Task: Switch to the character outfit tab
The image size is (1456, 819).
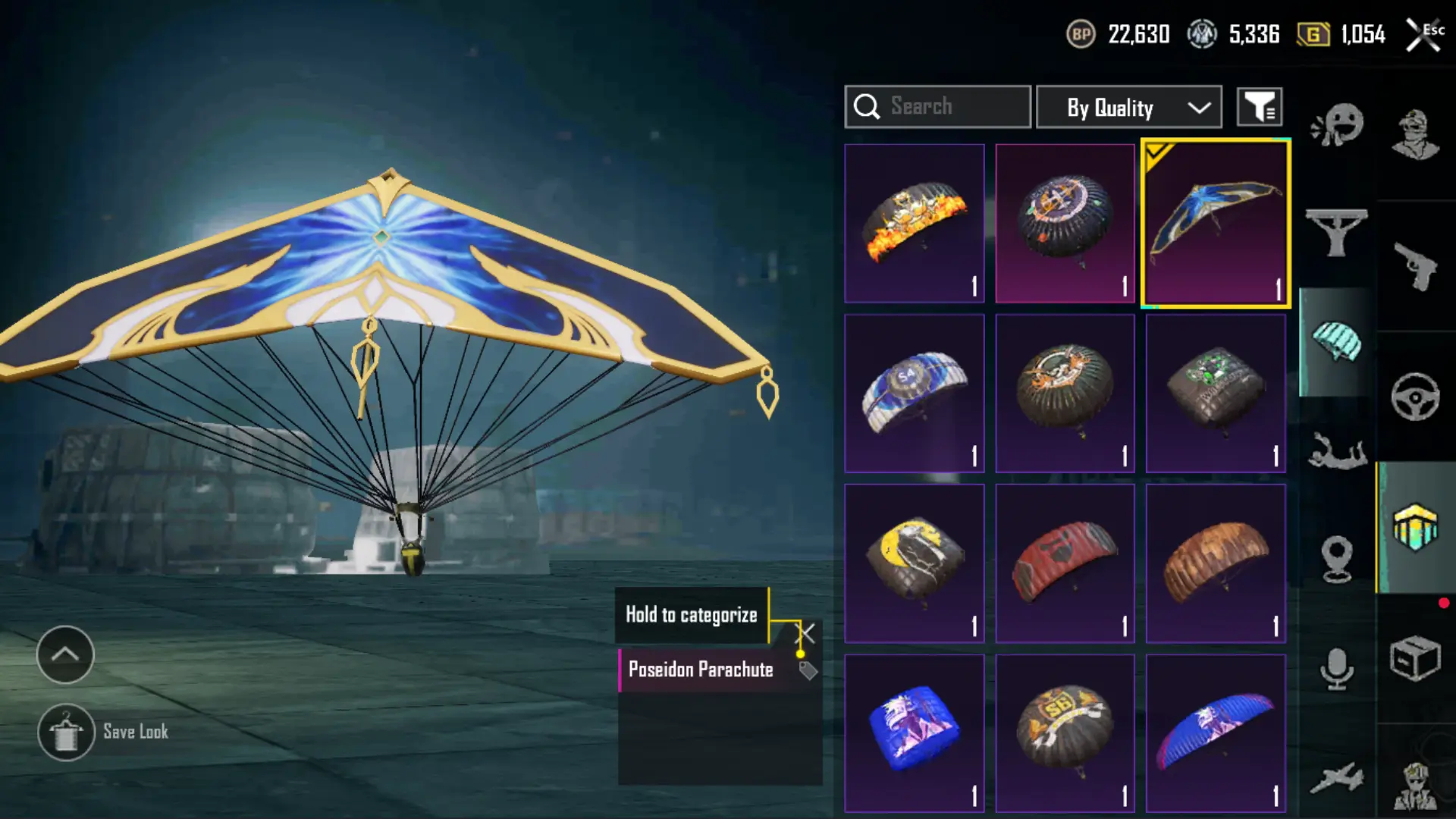Action: click(1415, 136)
